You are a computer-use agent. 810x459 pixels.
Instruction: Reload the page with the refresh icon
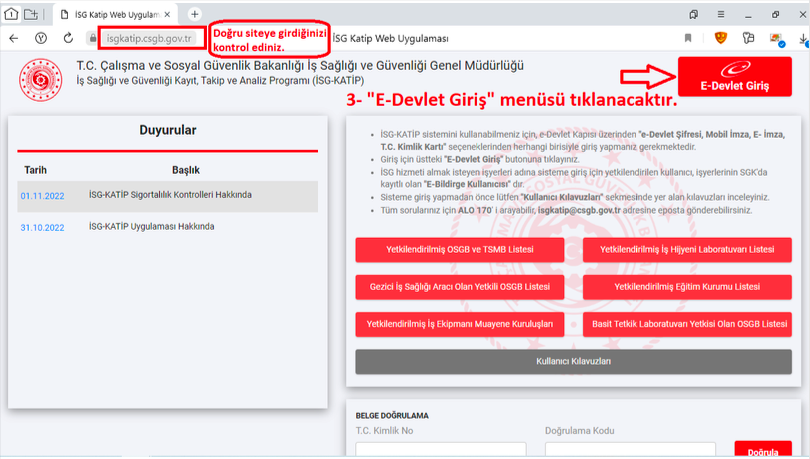tap(67, 38)
